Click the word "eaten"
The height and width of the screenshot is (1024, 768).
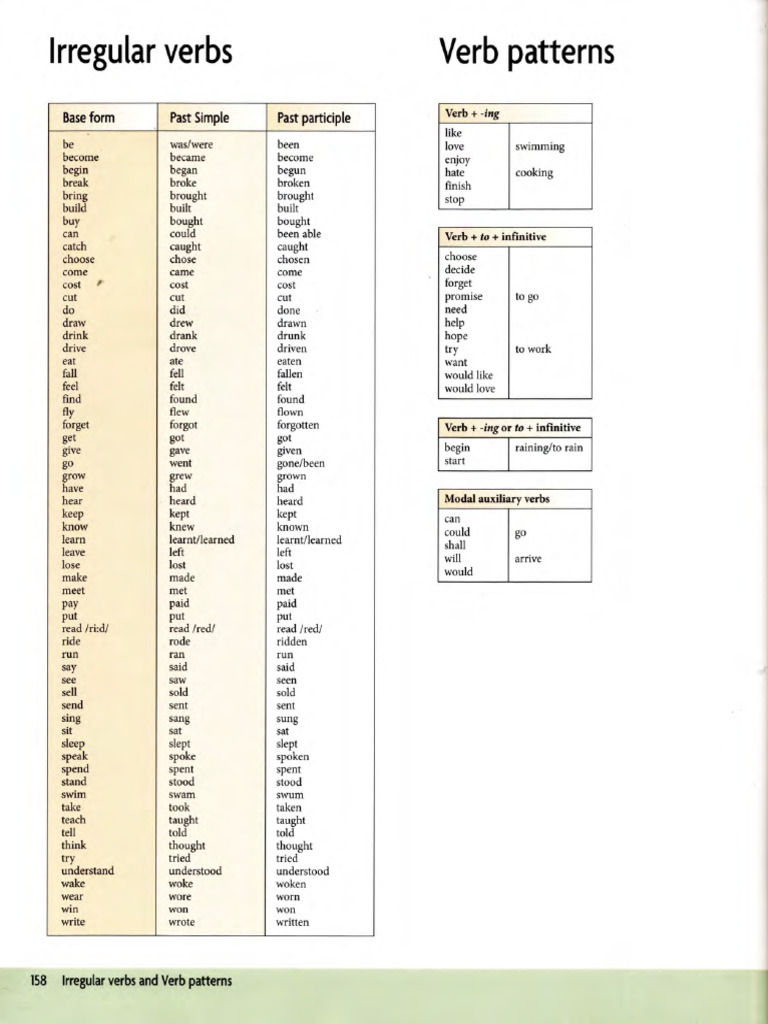click(289, 361)
